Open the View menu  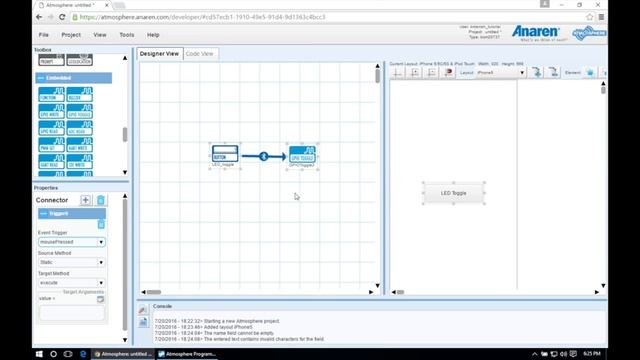[x=100, y=35]
